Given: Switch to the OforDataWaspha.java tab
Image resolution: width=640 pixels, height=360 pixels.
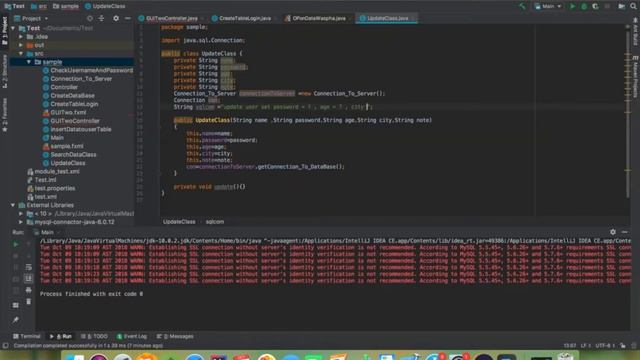Looking at the screenshot, I should point(318,18).
